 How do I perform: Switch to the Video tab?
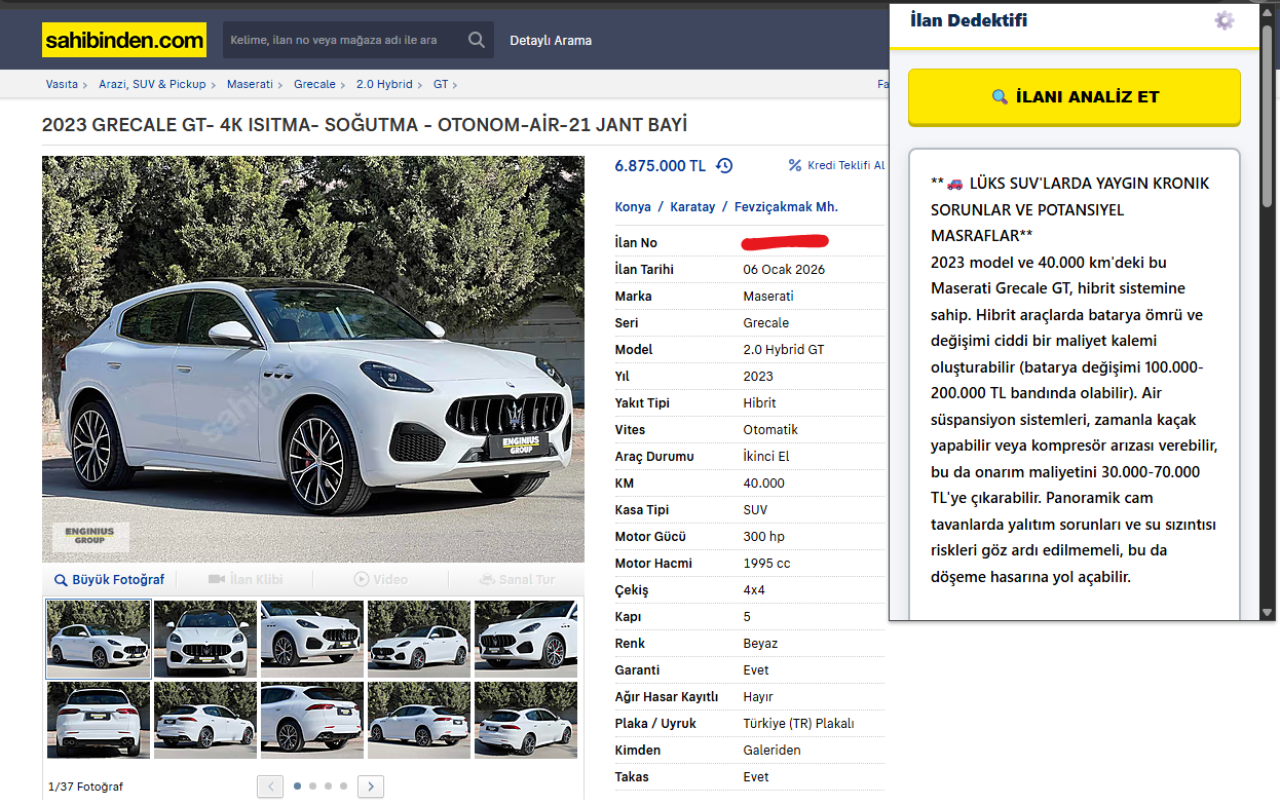(x=381, y=579)
